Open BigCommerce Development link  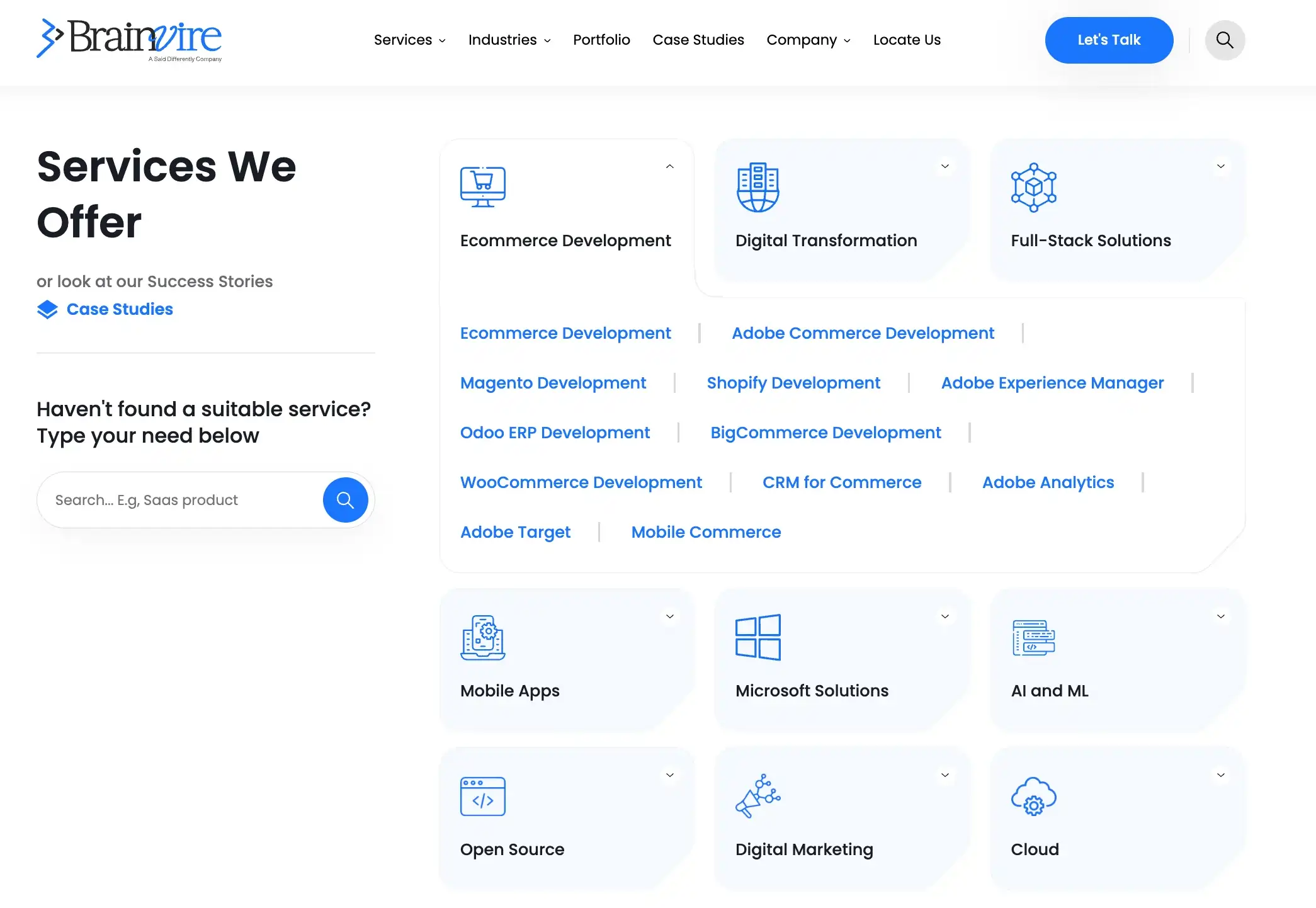825,433
